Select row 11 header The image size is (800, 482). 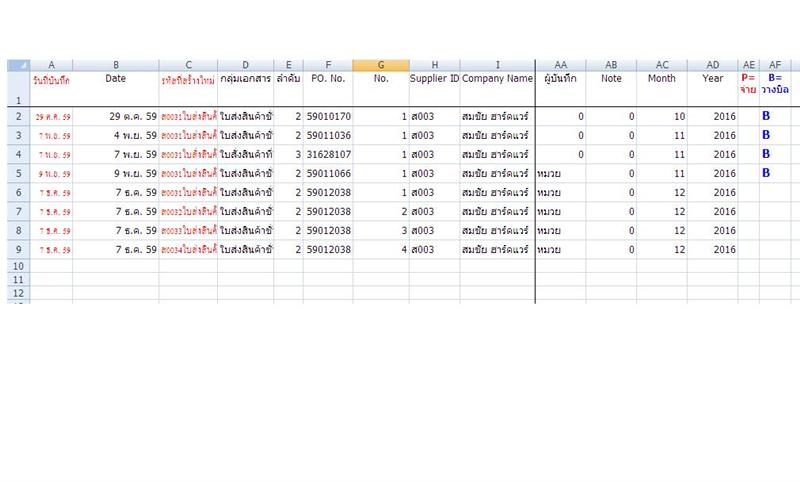(x=17, y=280)
